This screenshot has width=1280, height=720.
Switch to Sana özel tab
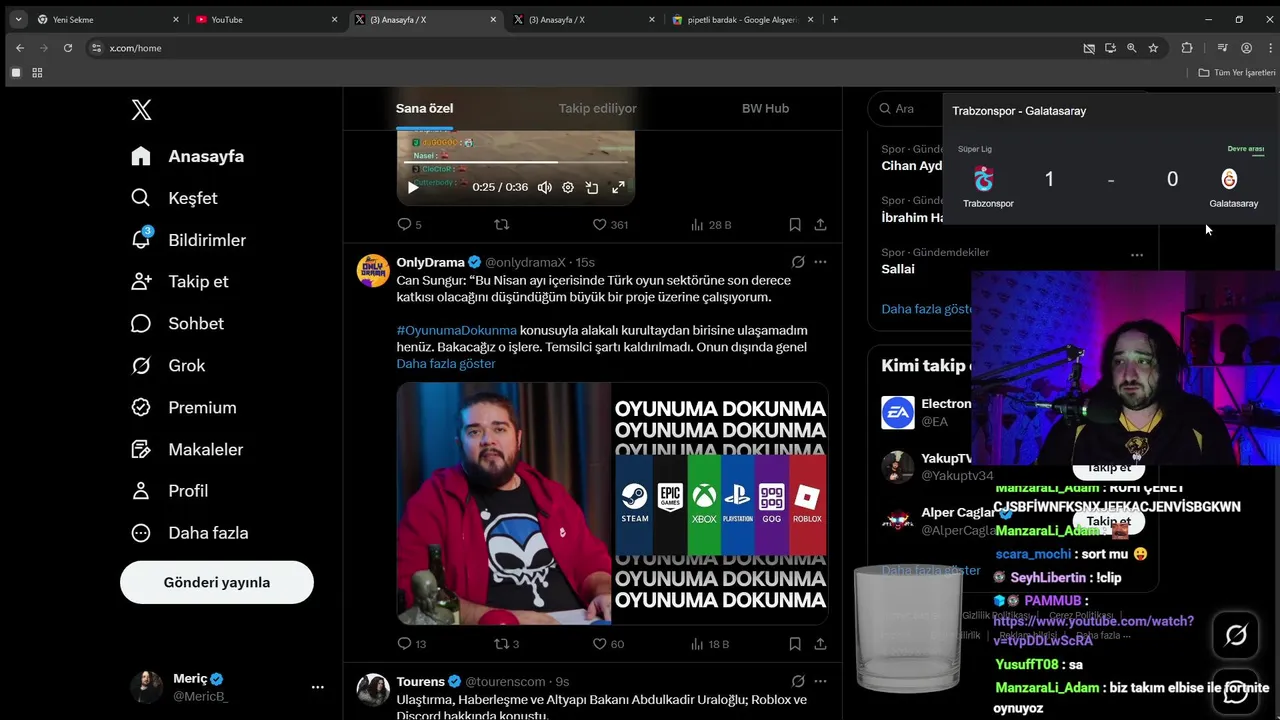[x=424, y=108]
